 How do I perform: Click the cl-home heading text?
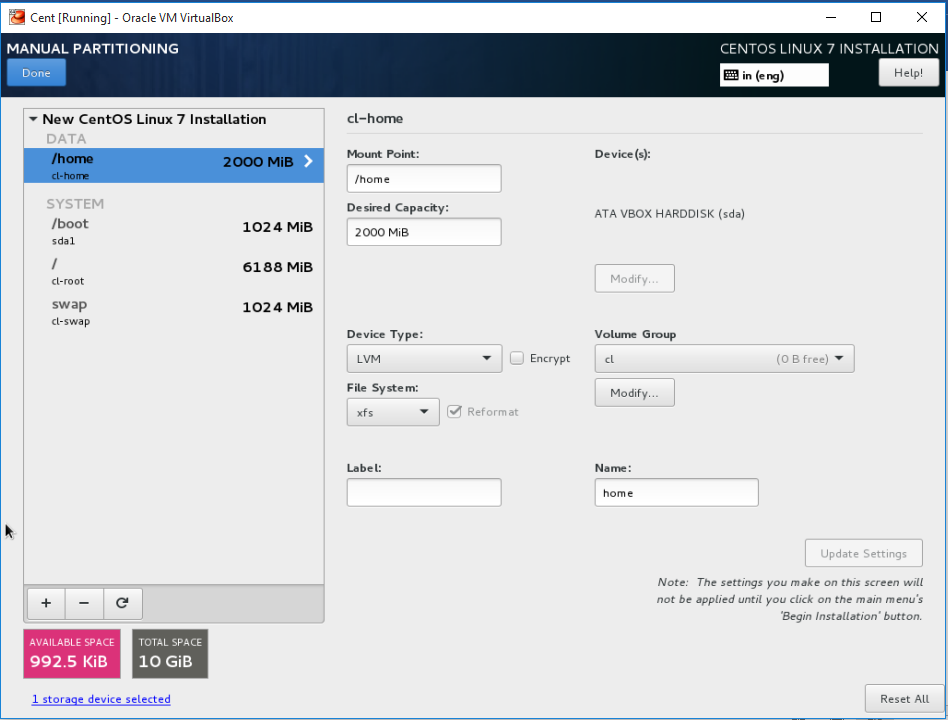375,118
